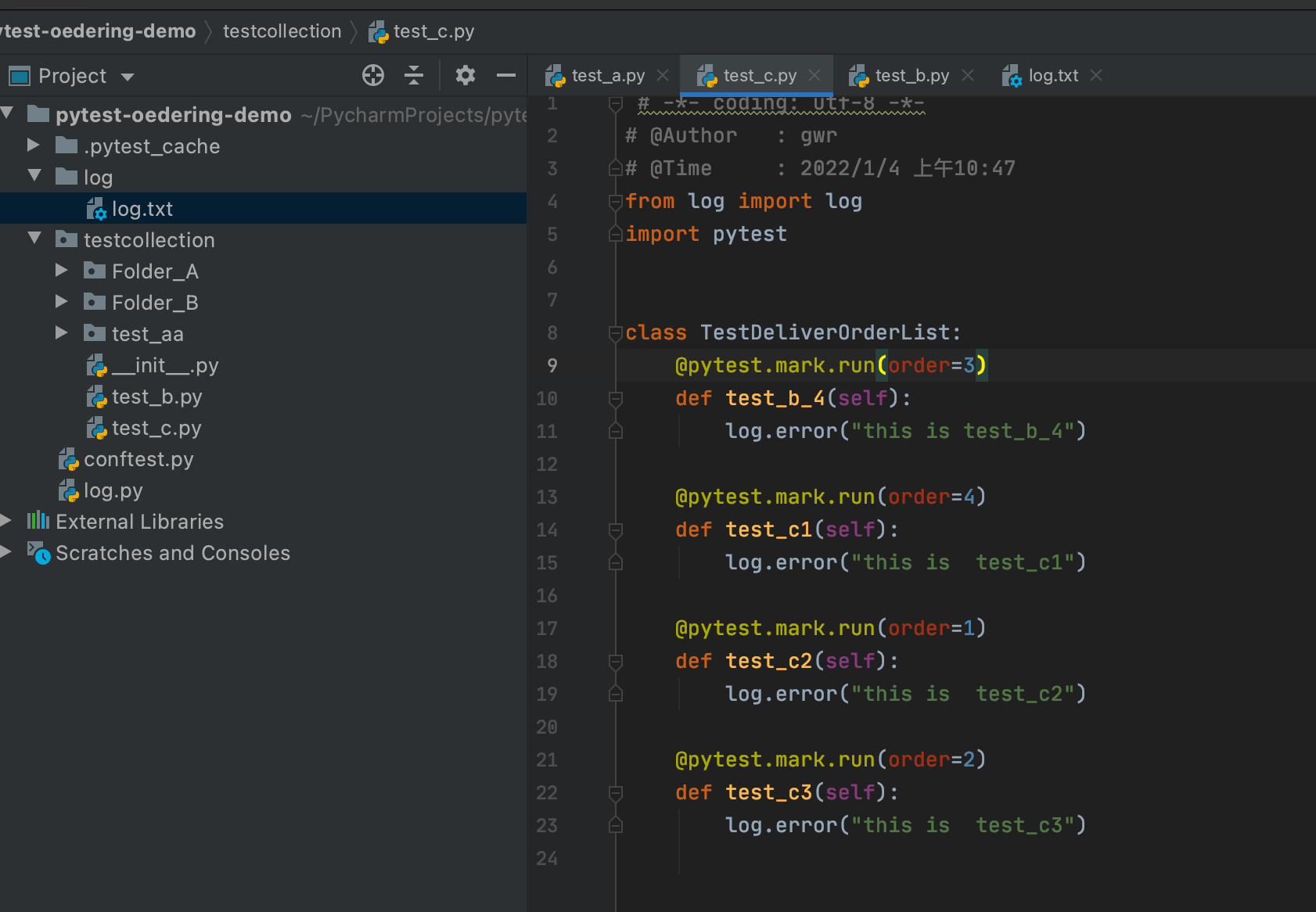Click the Project panel window icon

point(19,76)
